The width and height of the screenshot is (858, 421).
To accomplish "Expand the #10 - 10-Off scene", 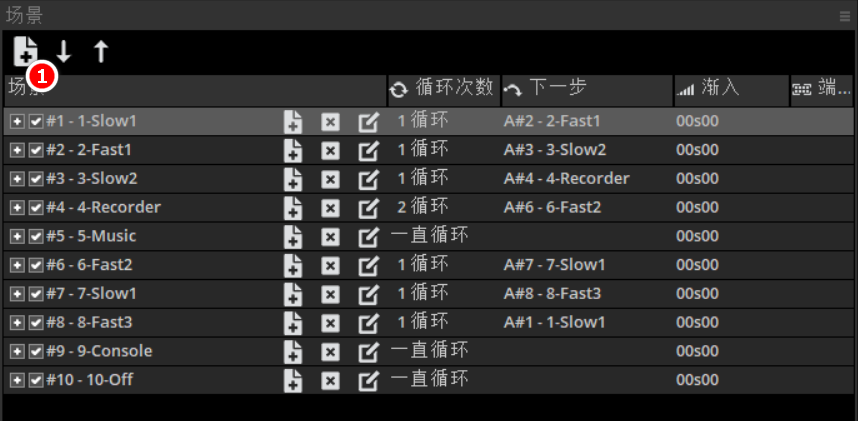I will coord(17,381).
